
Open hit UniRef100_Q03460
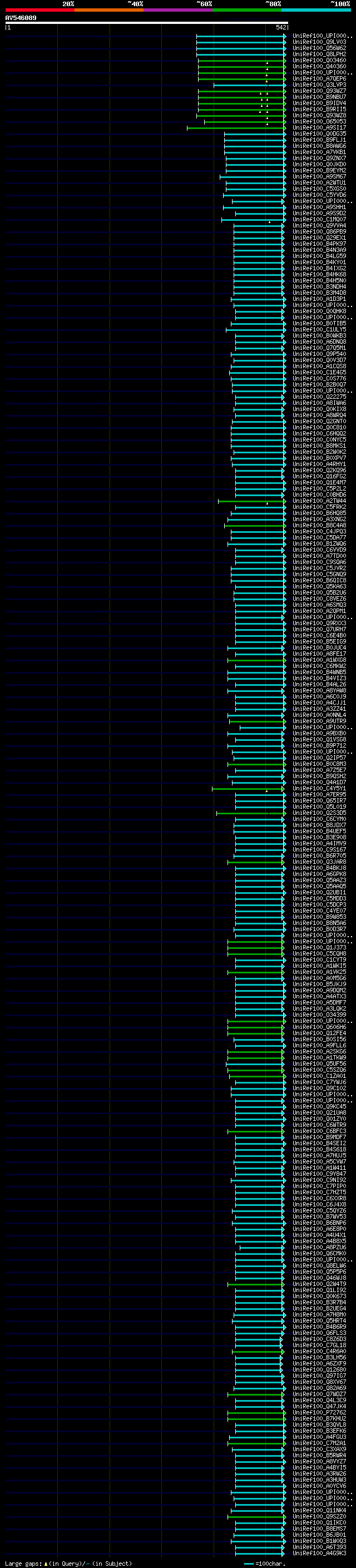coord(319,60)
